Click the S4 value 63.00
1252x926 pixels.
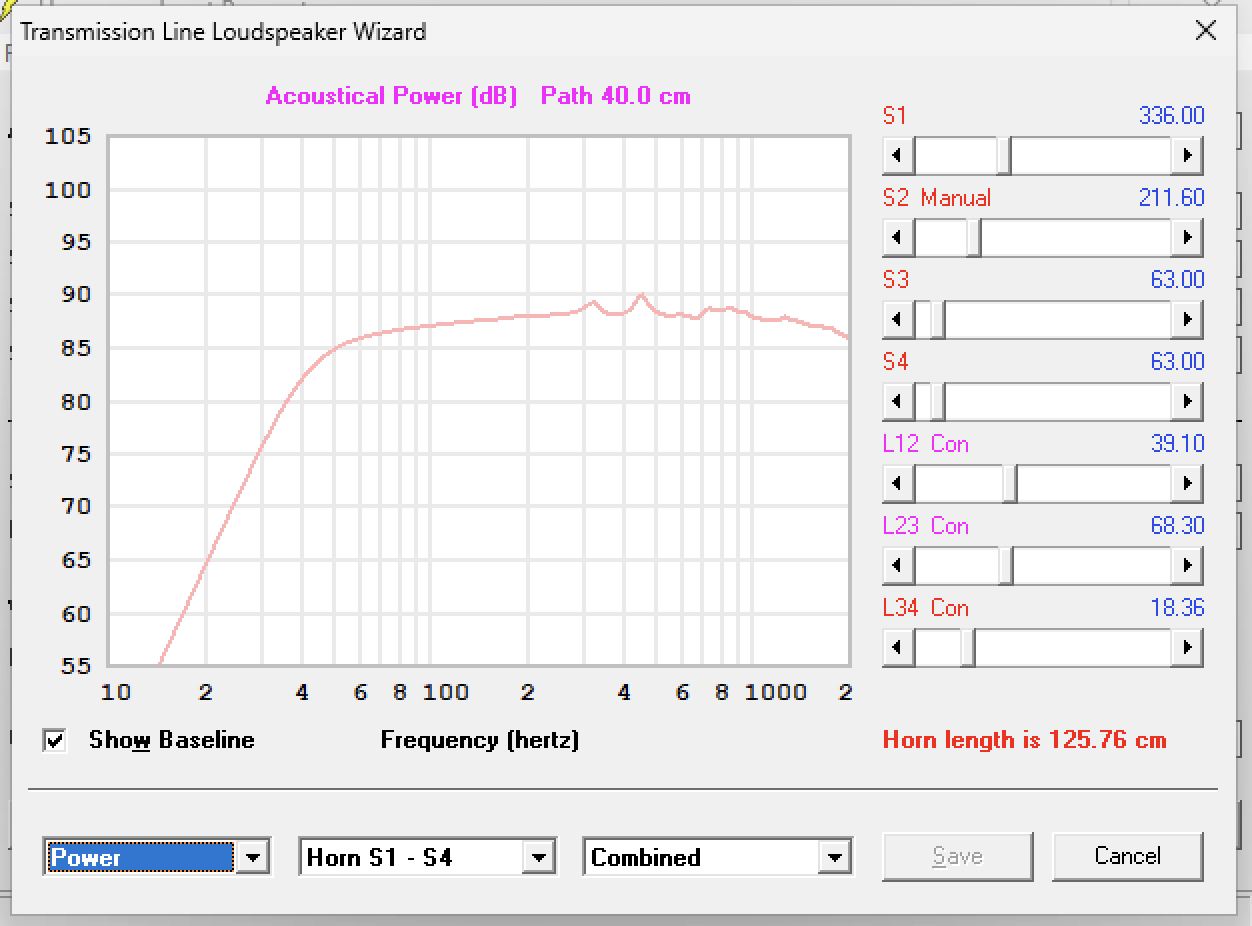coord(1178,362)
